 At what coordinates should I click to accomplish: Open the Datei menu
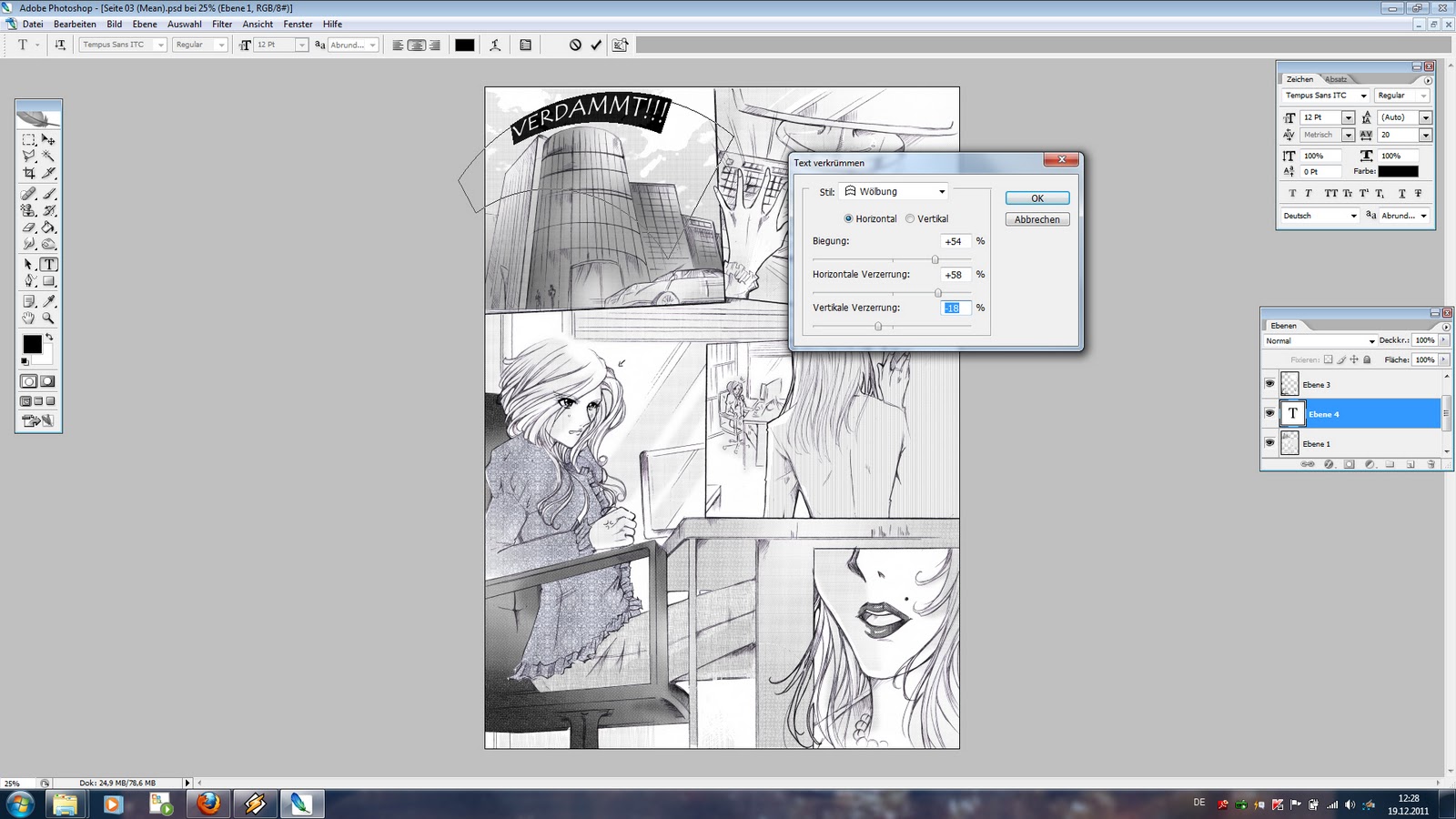tap(33, 25)
